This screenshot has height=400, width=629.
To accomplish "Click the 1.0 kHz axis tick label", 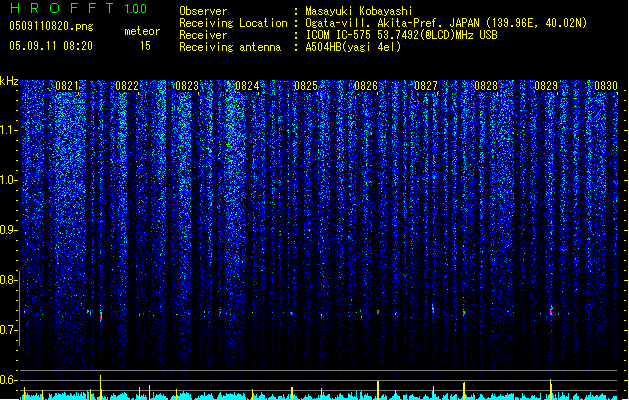I will (8, 180).
